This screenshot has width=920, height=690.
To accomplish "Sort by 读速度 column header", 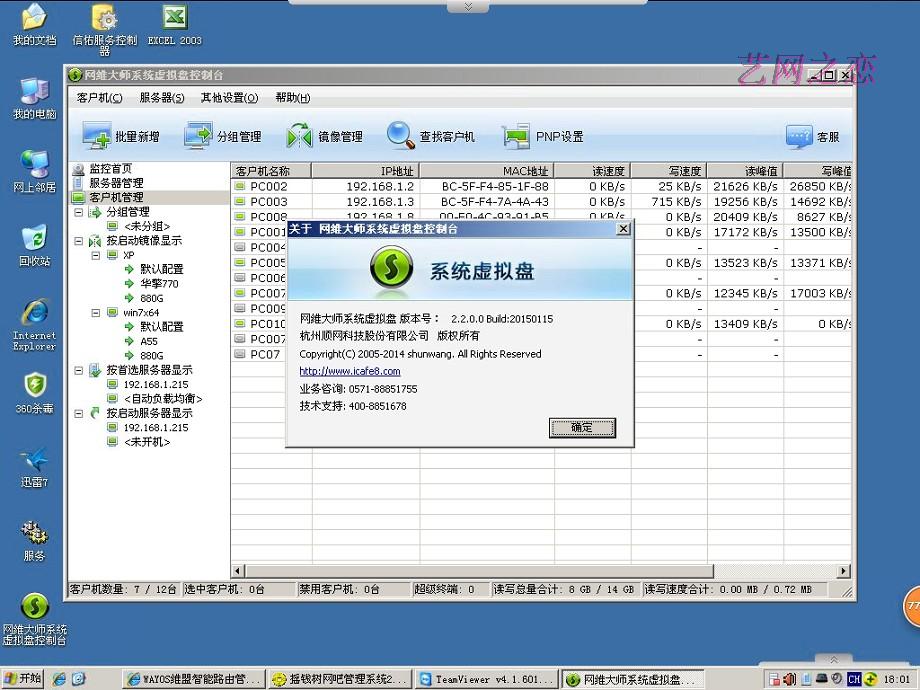I will (593, 171).
